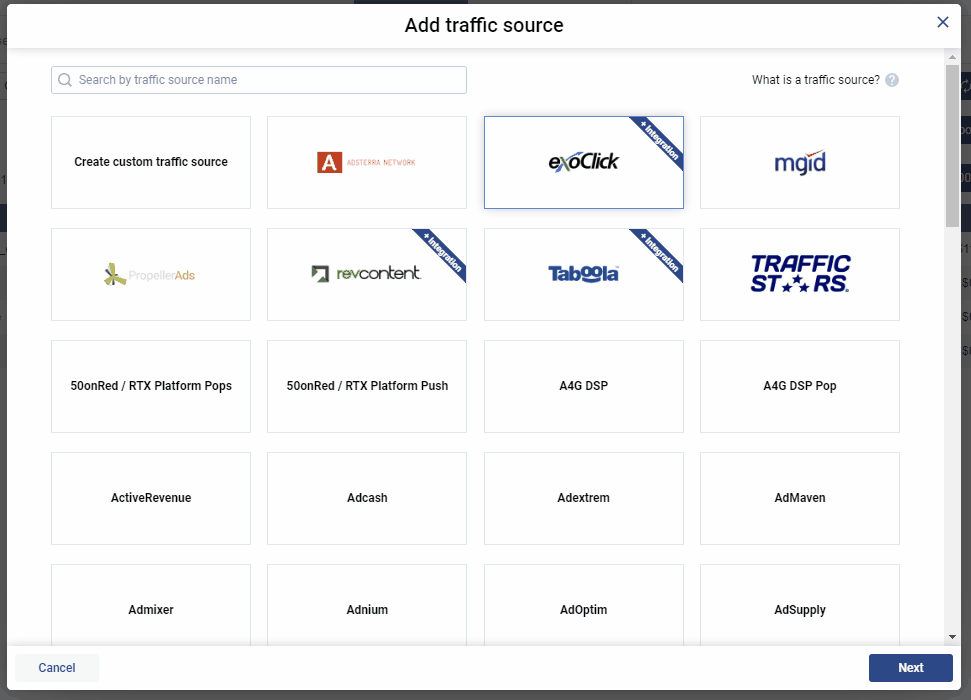This screenshot has width=971, height=700.
Task: Select the Taboola logo tile
Action: (x=583, y=274)
